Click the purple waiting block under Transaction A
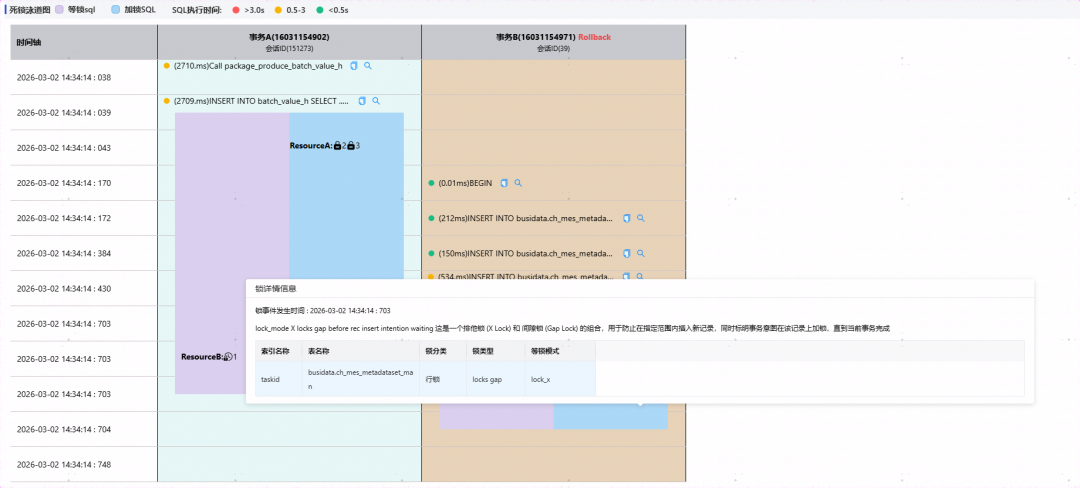Image resolution: width=1080 pixels, height=488 pixels. click(232, 253)
